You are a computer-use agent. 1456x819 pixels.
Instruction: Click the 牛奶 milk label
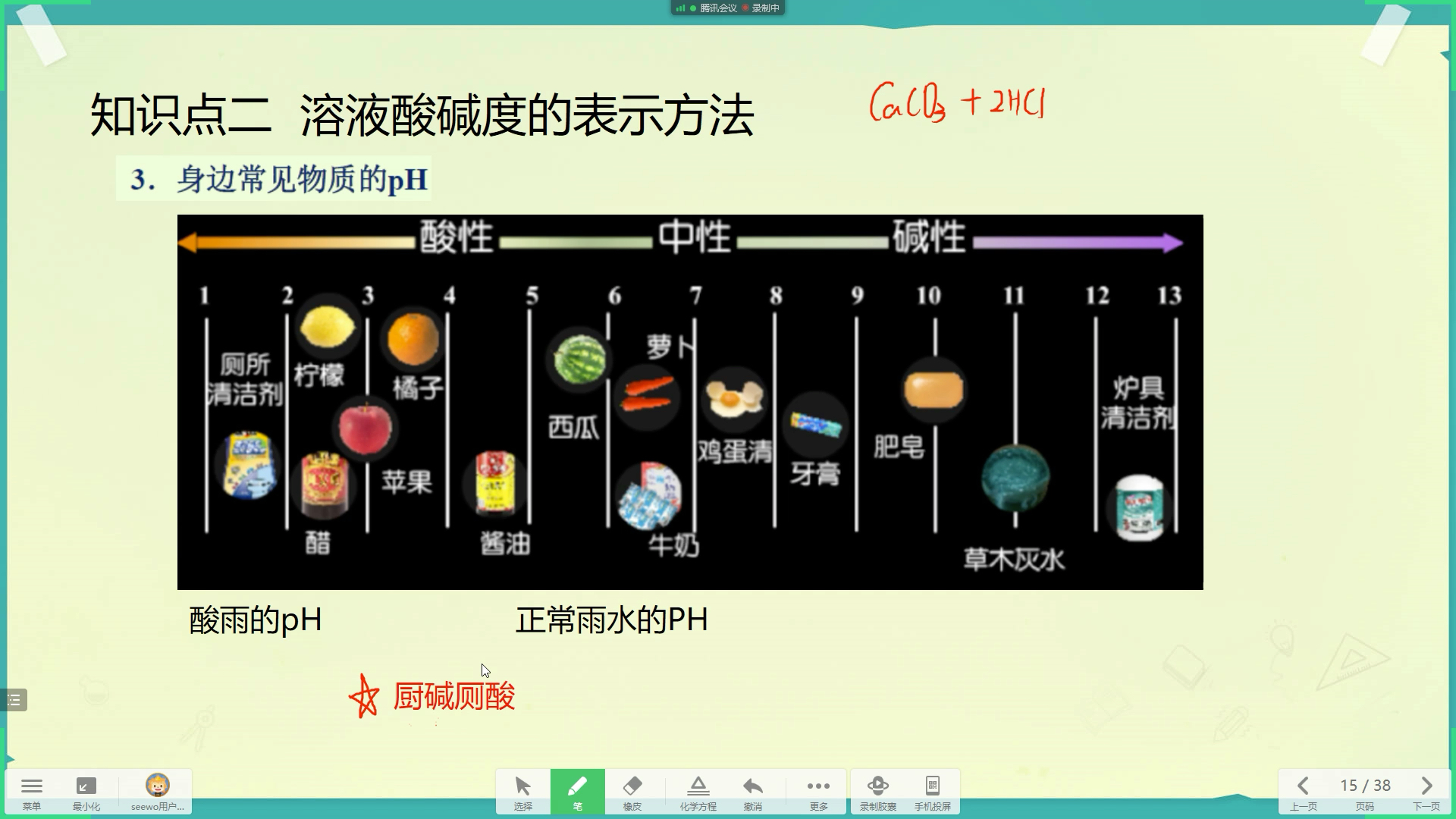pos(674,545)
